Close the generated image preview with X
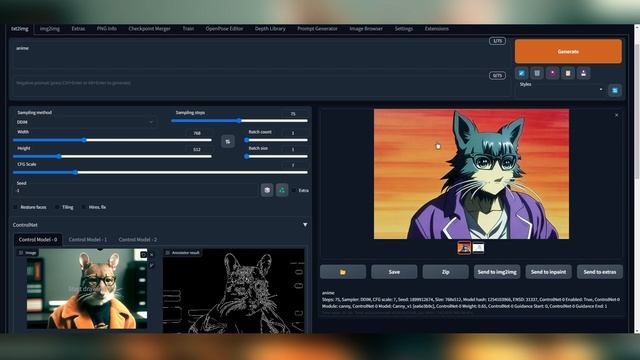This screenshot has width=640, height=360. click(x=616, y=115)
